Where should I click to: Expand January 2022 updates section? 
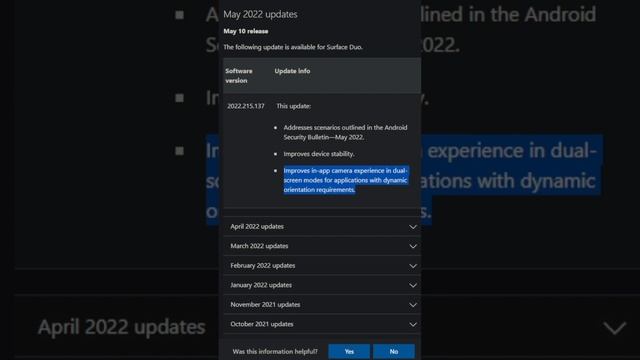pyautogui.click(x=322, y=285)
